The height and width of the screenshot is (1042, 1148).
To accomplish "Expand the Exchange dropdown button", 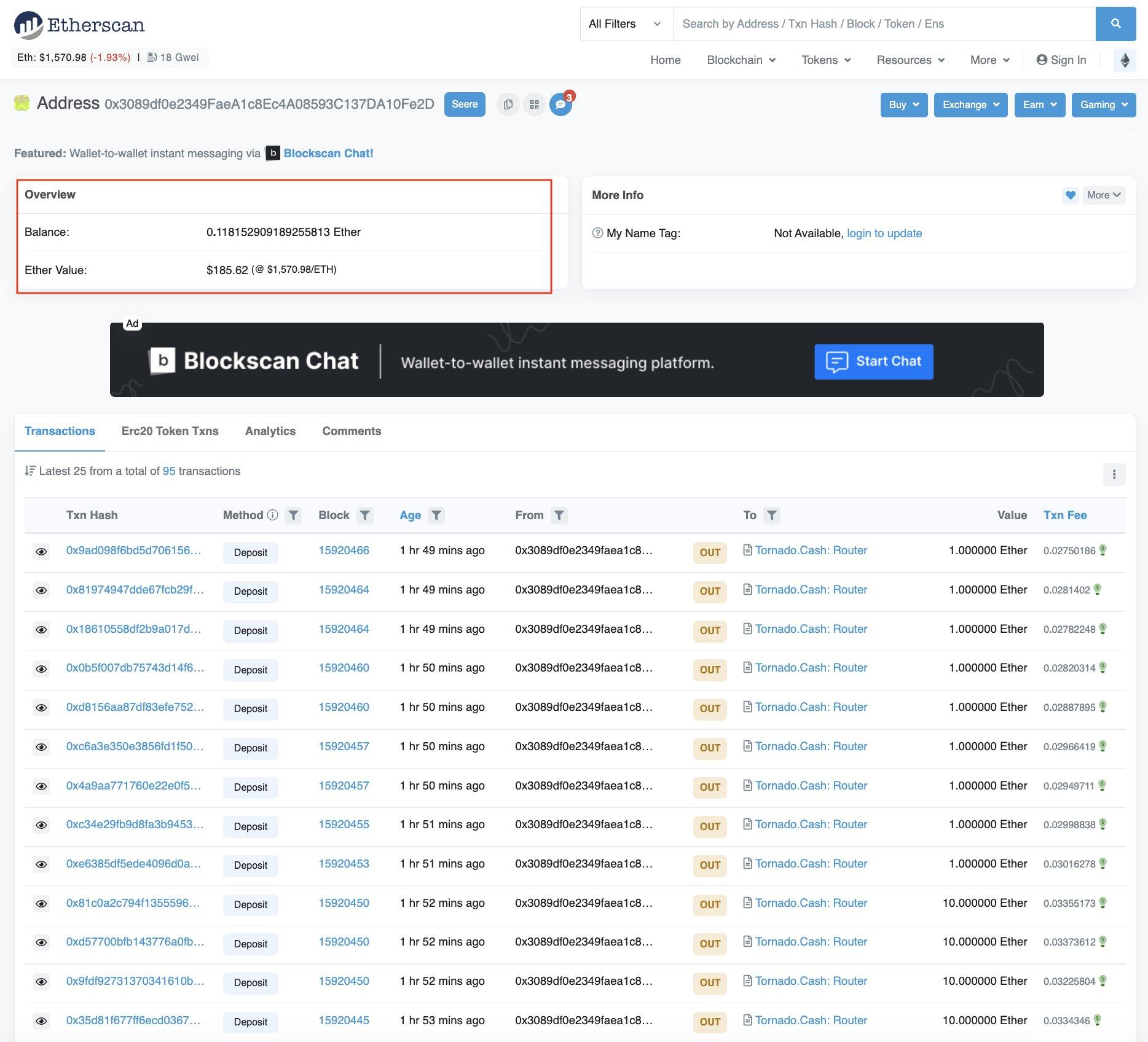I will point(970,104).
